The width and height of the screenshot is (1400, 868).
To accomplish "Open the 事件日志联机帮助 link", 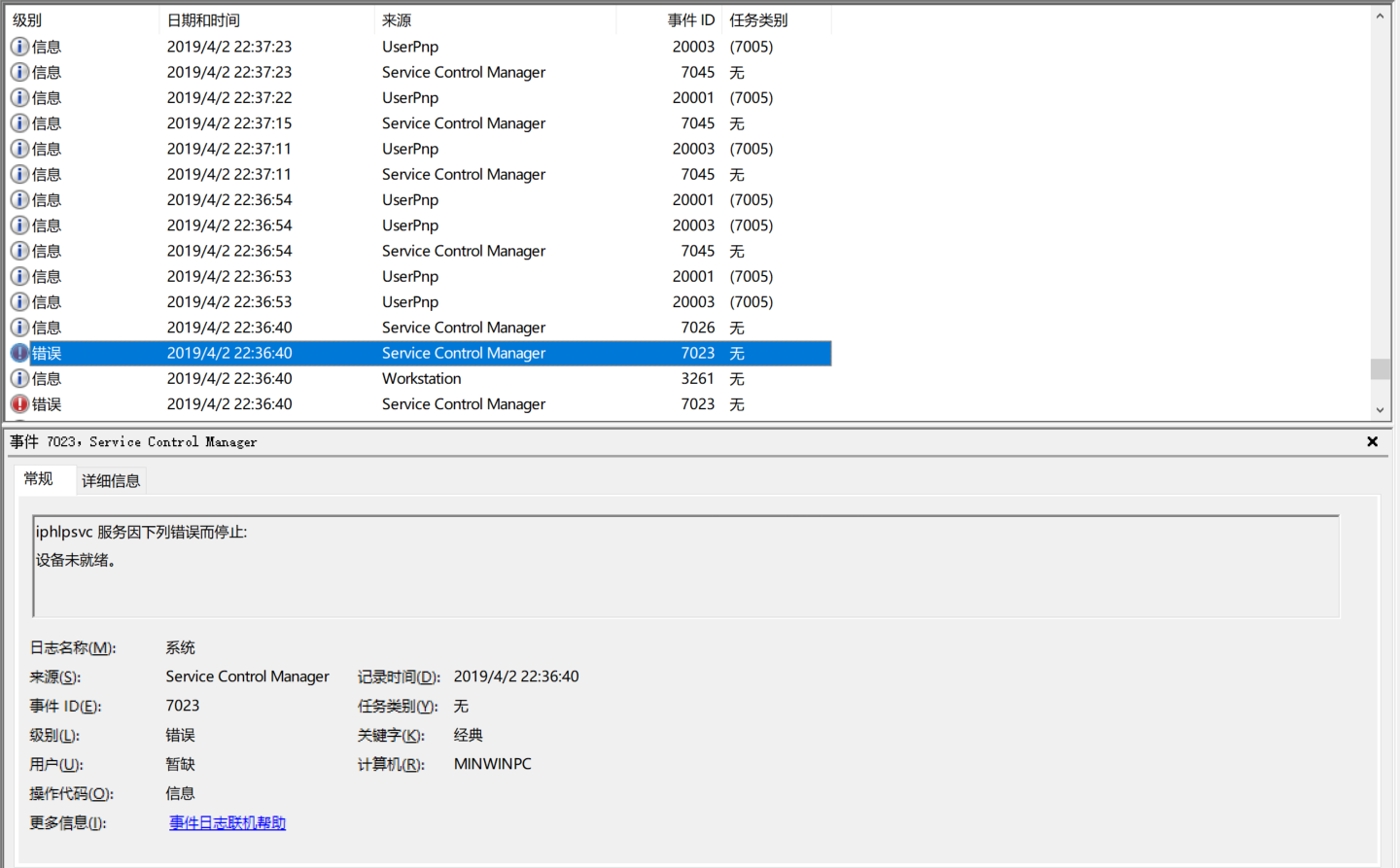I will point(227,823).
